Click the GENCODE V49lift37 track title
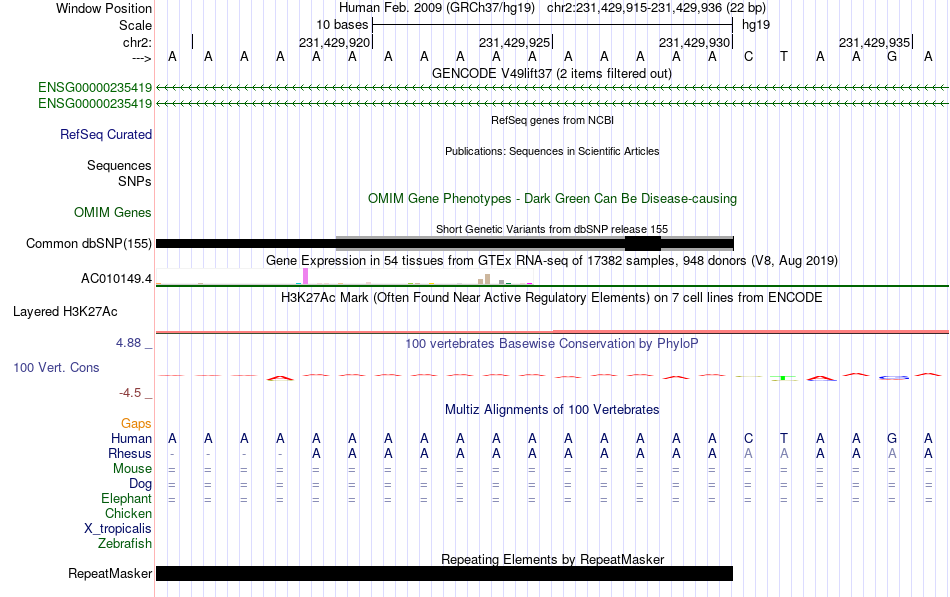This screenshot has width=950, height=597. pyautogui.click(x=551, y=73)
